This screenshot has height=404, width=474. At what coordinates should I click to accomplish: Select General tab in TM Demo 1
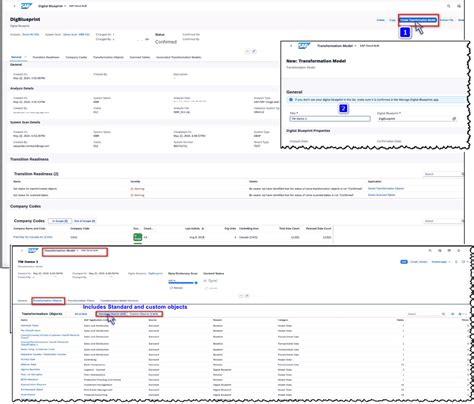point(22,301)
